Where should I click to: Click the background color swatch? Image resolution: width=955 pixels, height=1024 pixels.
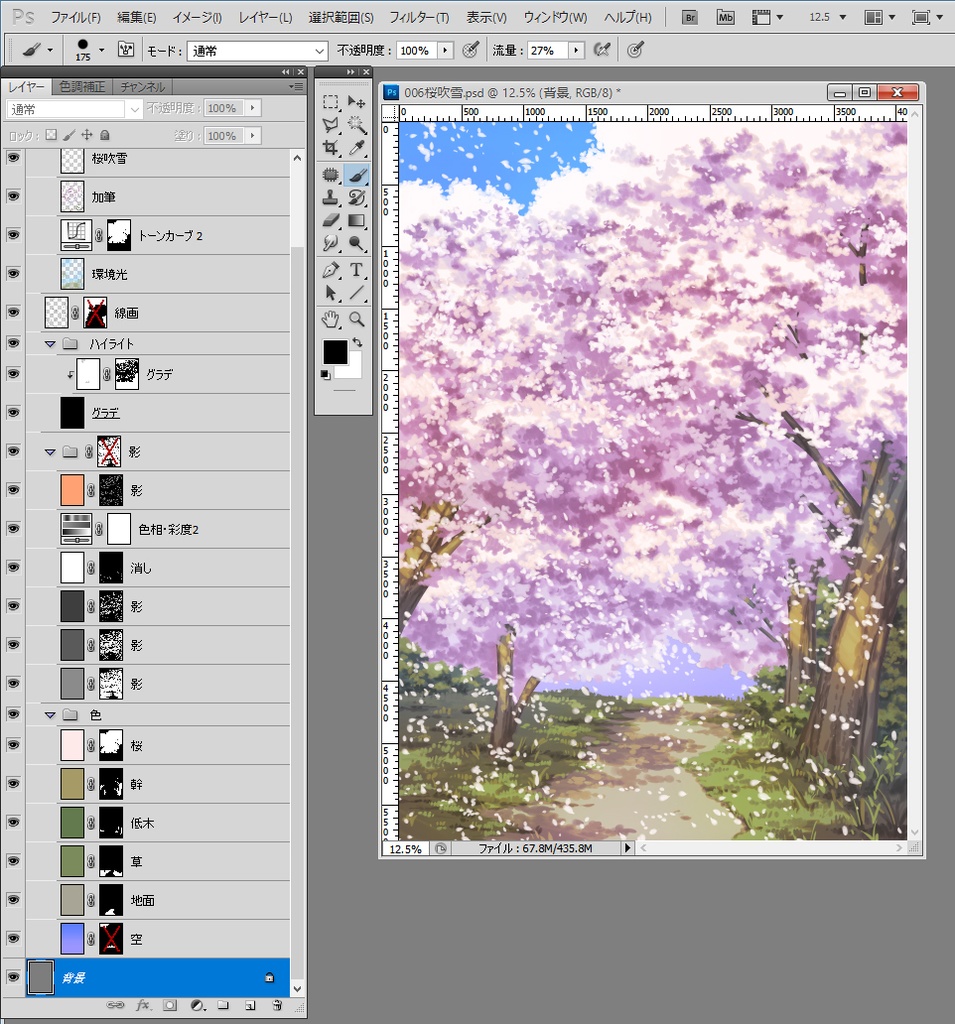(353, 370)
